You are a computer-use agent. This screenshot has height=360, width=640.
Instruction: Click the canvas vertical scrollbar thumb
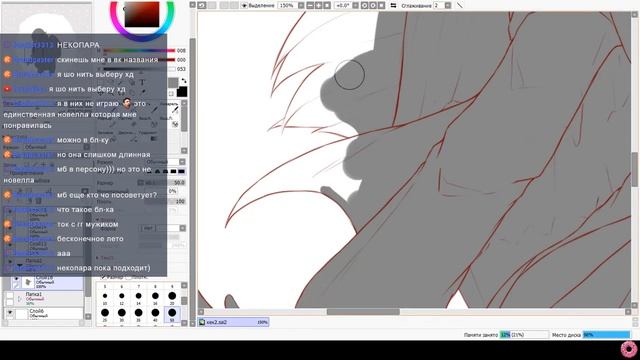(635, 169)
